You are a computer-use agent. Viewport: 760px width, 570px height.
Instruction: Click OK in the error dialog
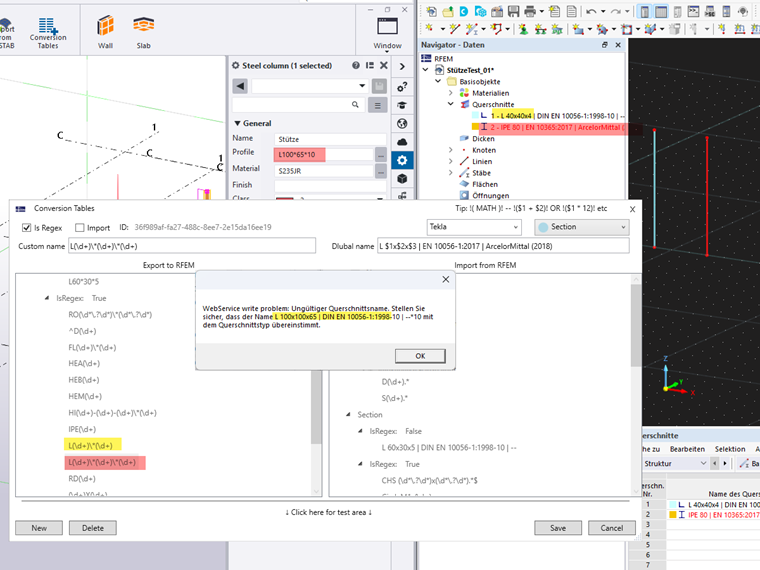pyautogui.click(x=420, y=356)
